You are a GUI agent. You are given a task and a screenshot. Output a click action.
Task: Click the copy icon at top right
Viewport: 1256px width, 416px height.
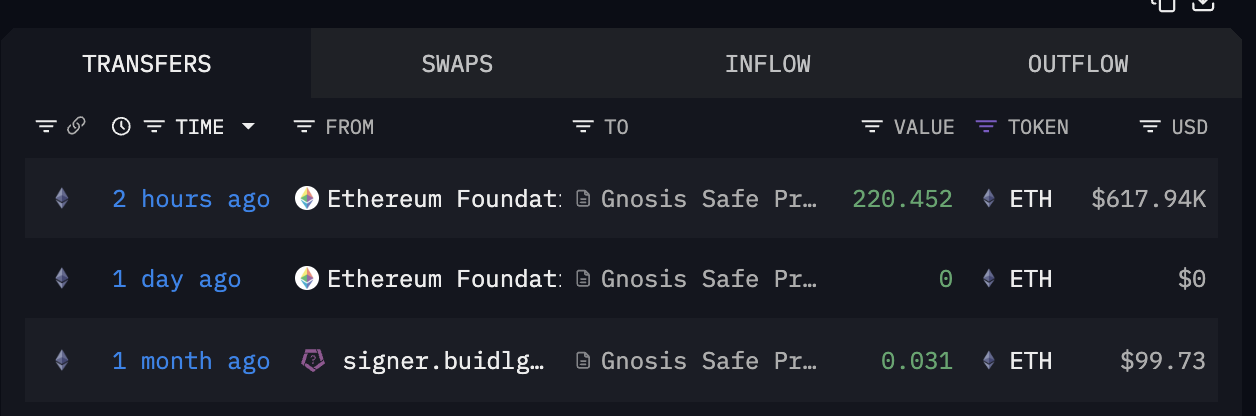pos(1162,4)
